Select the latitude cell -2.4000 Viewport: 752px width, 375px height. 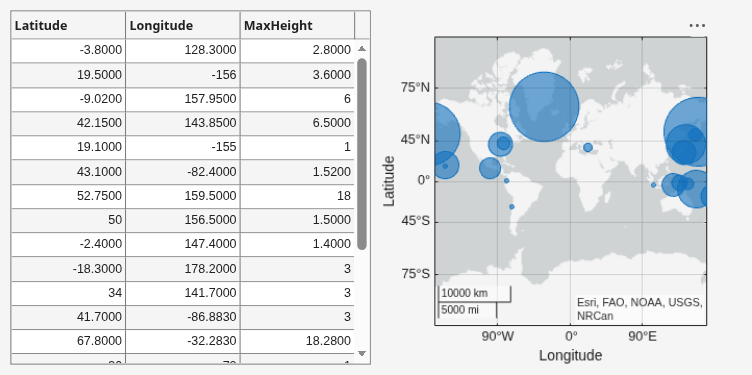(68, 244)
